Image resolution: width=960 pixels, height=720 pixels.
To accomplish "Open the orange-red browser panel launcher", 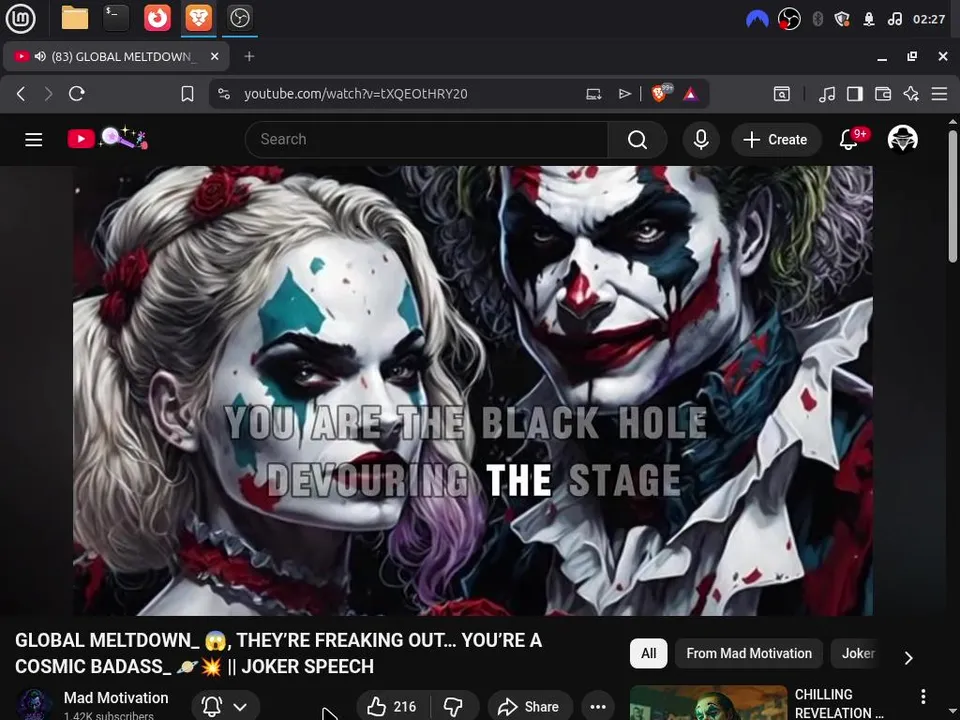I will pyautogui.click(x=157, y=18).
